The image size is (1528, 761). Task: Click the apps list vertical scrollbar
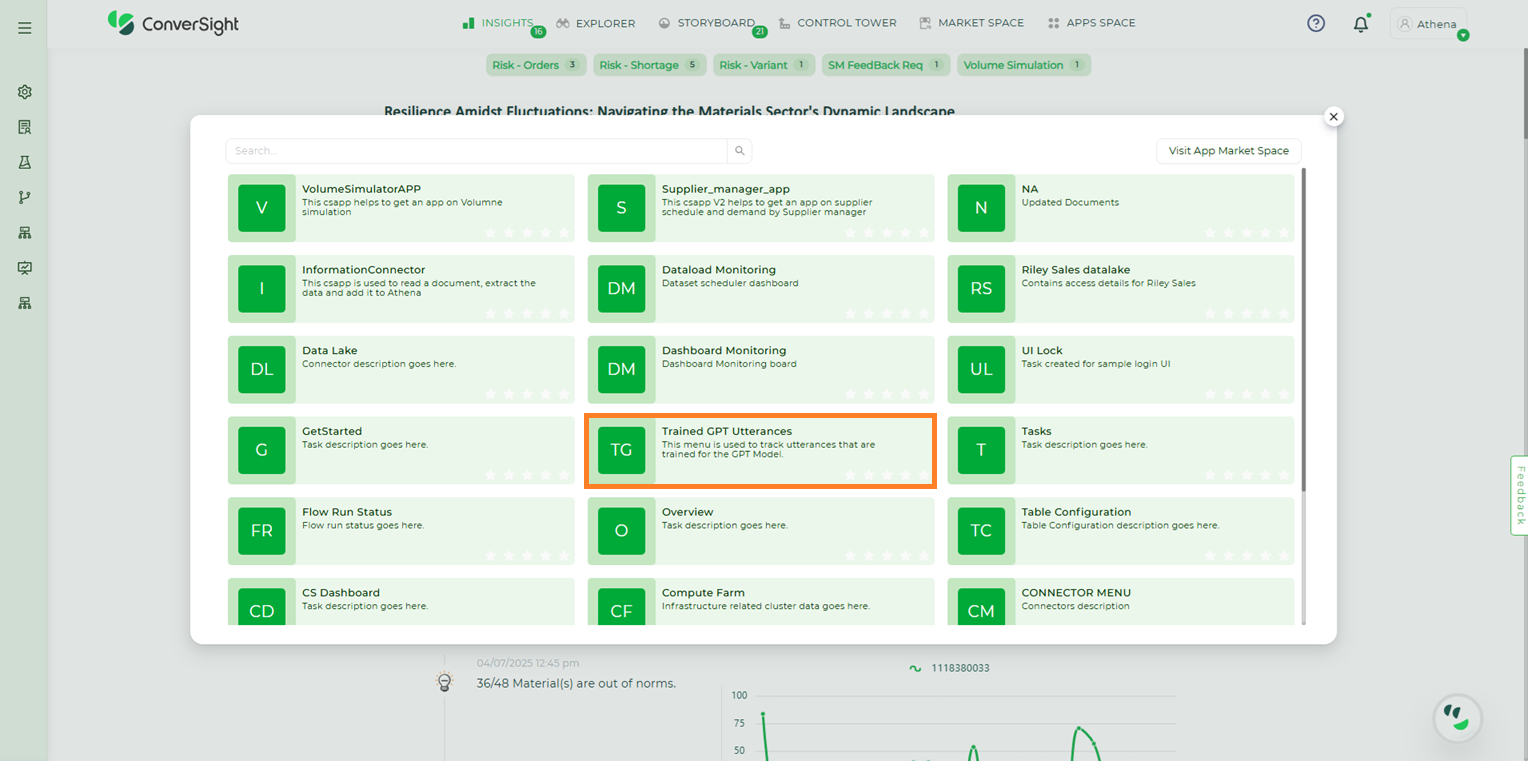pos(1304,330)
